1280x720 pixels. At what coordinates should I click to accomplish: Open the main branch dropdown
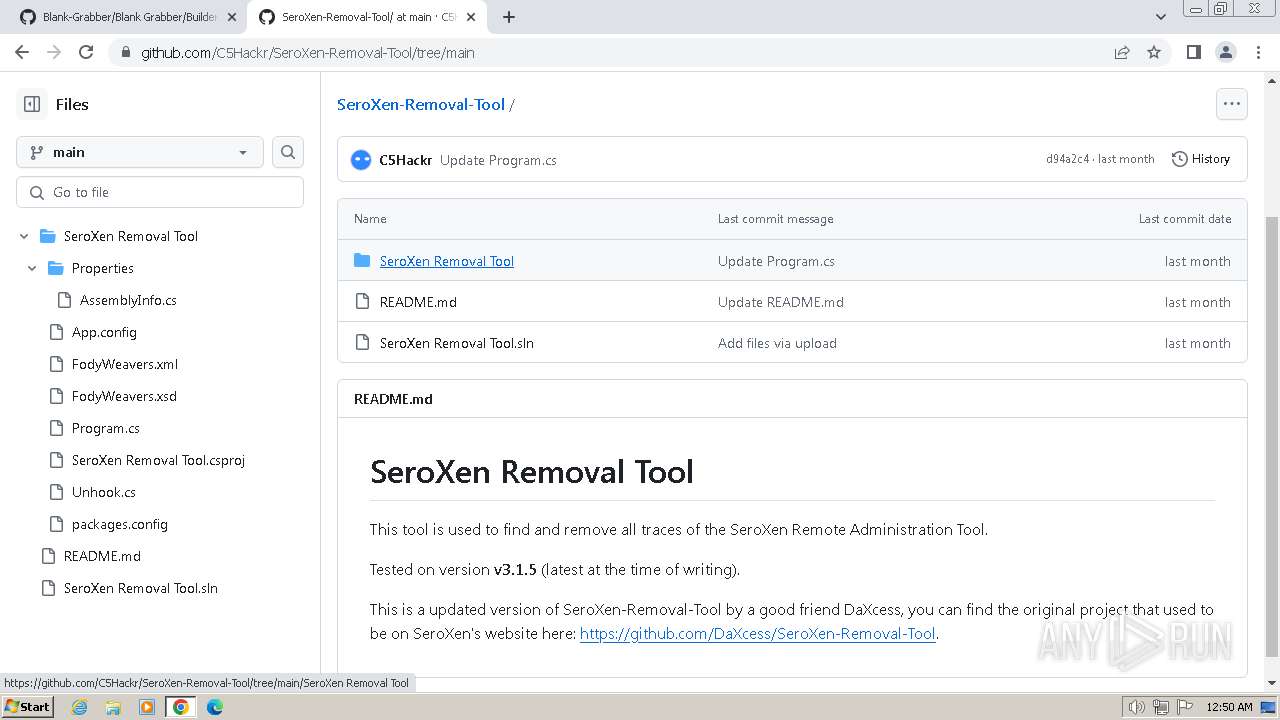pos(140,152)
